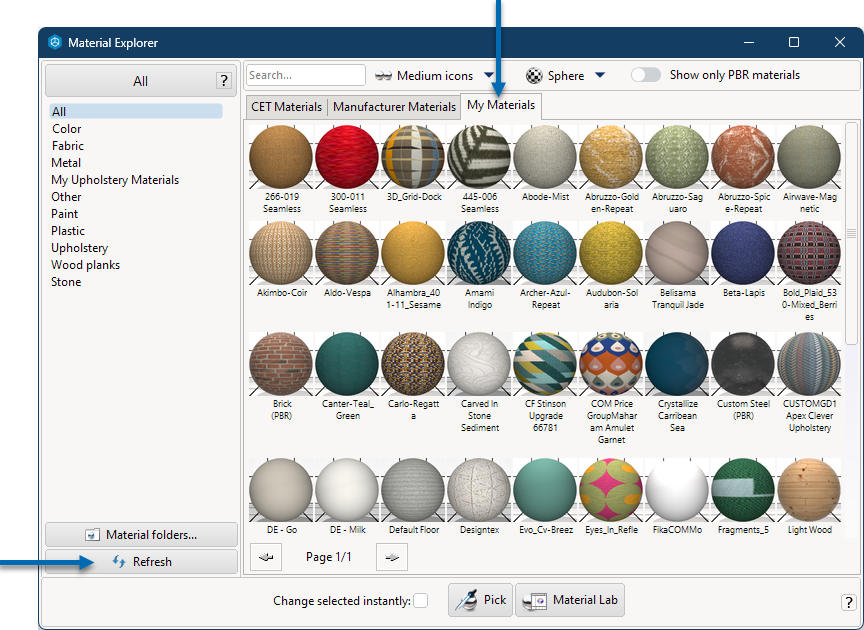Click the Medium icons view icon
Viewport: 864px width, 630px height.
(x=384, y=74)
